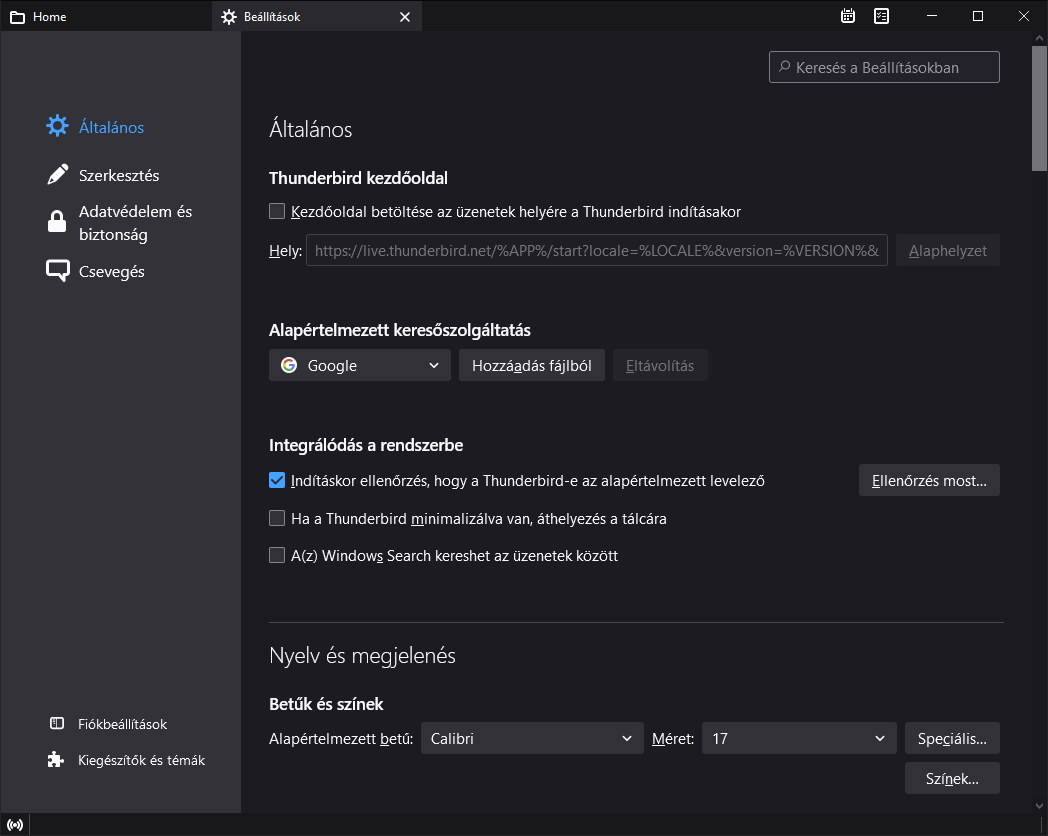1048x836 pixels.
Task: Open the Google default search engine dropdown
Action: [360, 365]
